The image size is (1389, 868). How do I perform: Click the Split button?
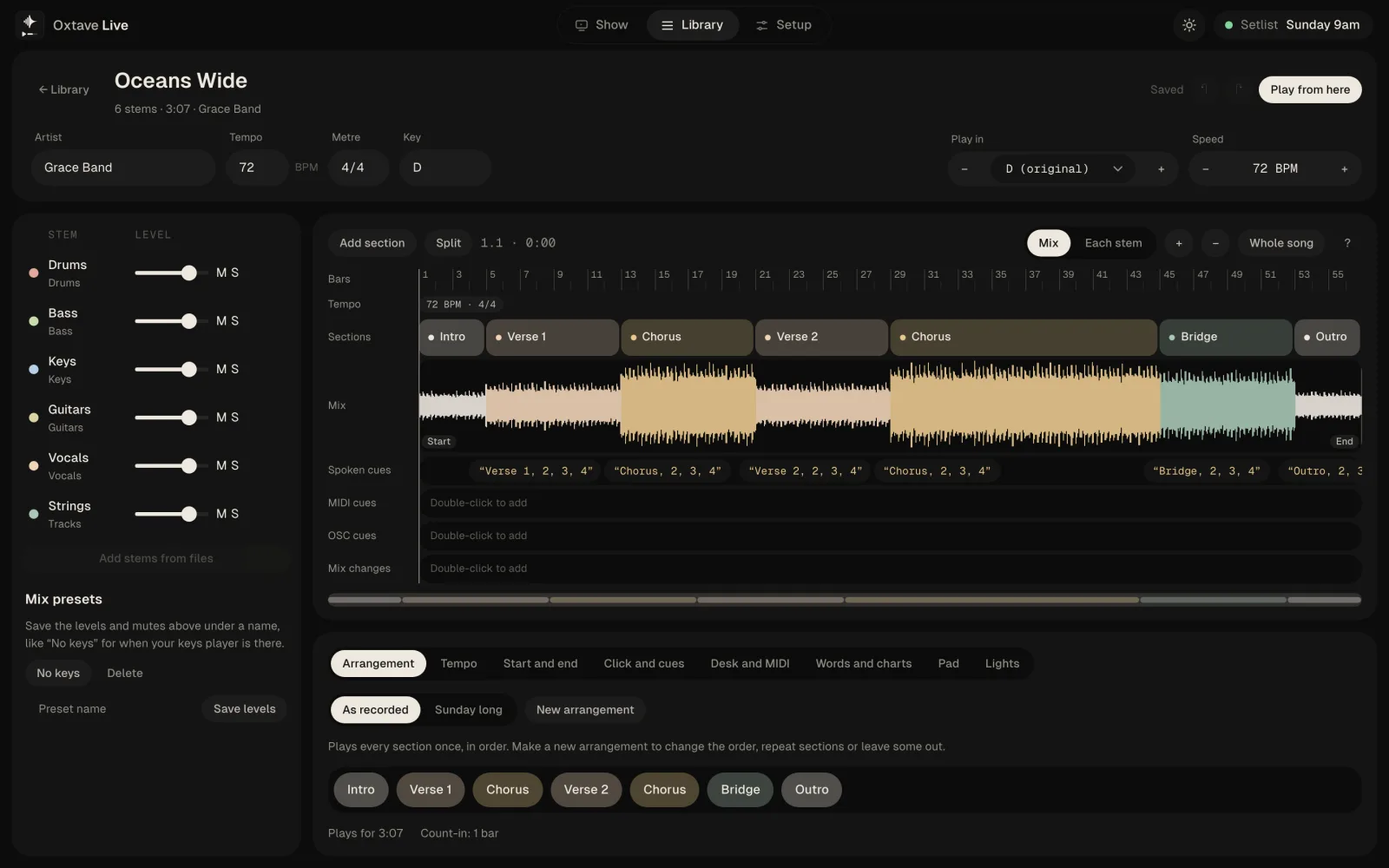point(448,243)
